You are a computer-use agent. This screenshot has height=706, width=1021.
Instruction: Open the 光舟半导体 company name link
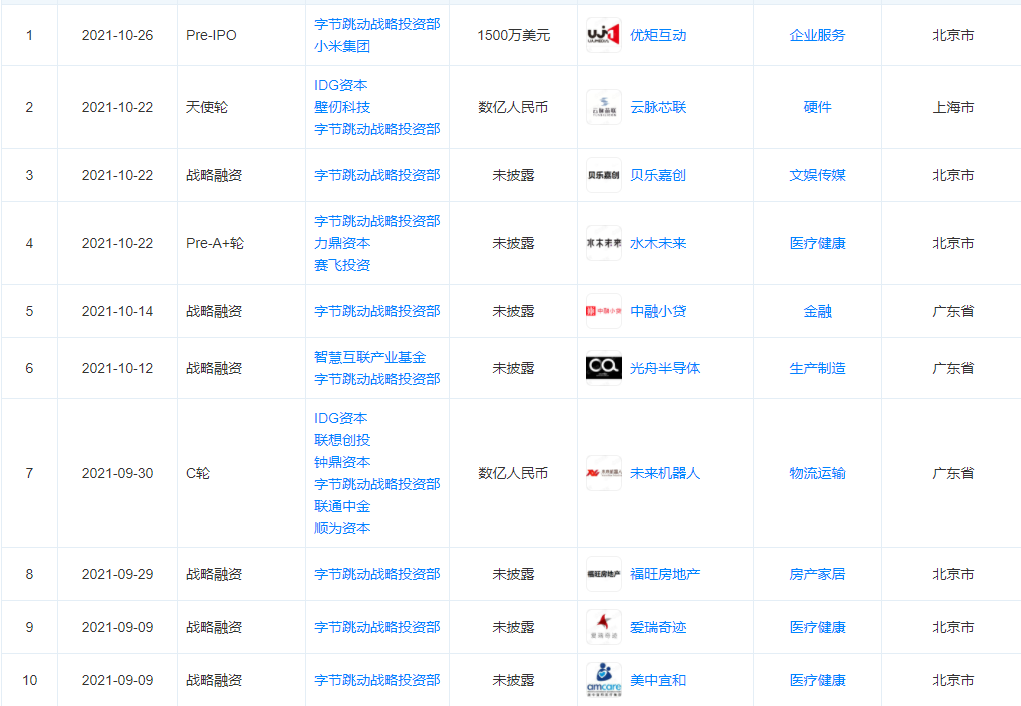(x=665, y=368)
